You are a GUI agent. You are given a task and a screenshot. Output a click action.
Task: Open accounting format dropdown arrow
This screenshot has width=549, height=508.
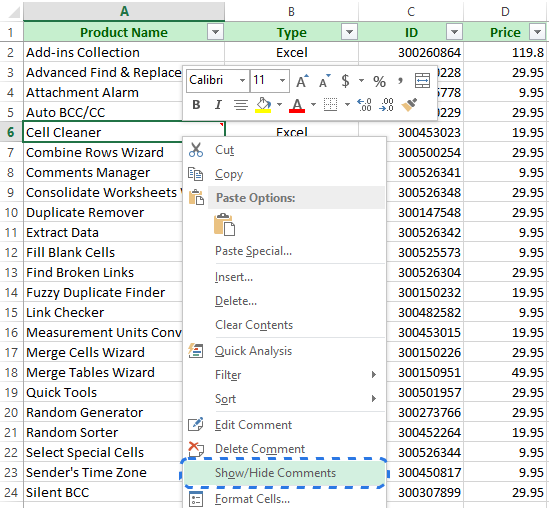point(361,81)
